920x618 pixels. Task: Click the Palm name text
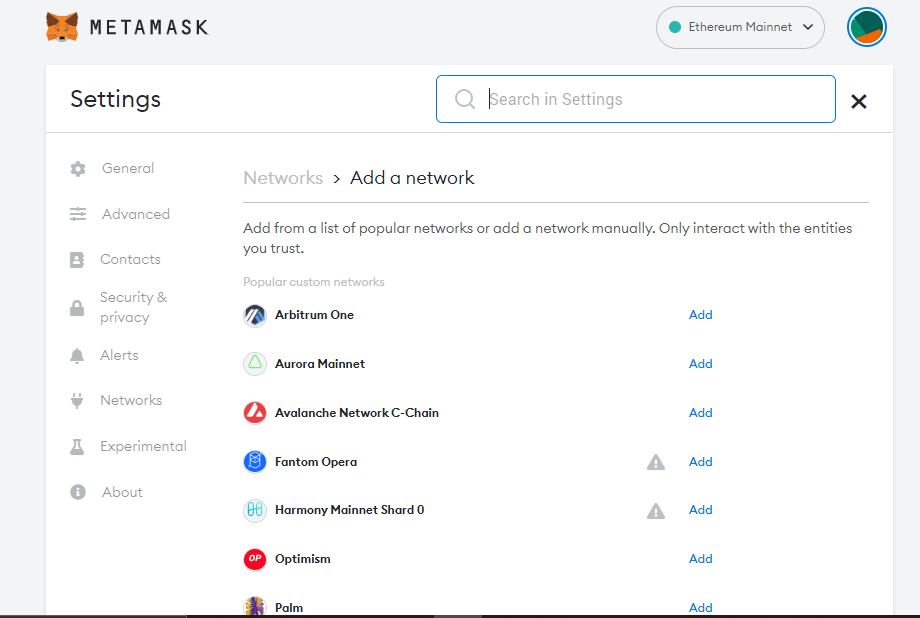289,607
